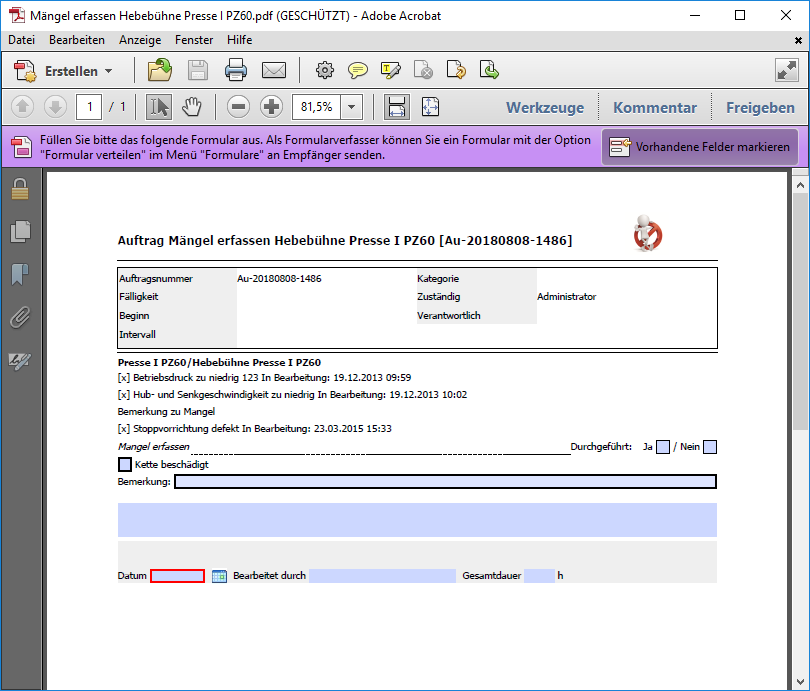Click the Auftrag Mängel erfassen heading

coord(345,241)
